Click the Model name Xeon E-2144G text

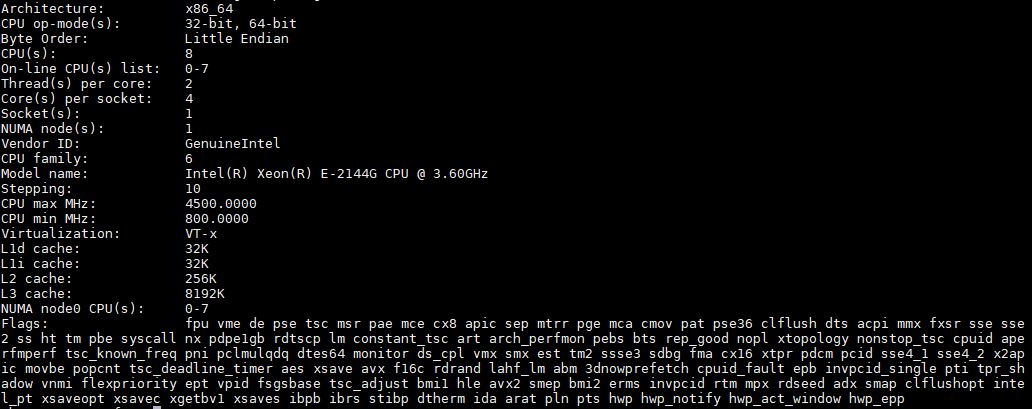[x=336, y=174]
